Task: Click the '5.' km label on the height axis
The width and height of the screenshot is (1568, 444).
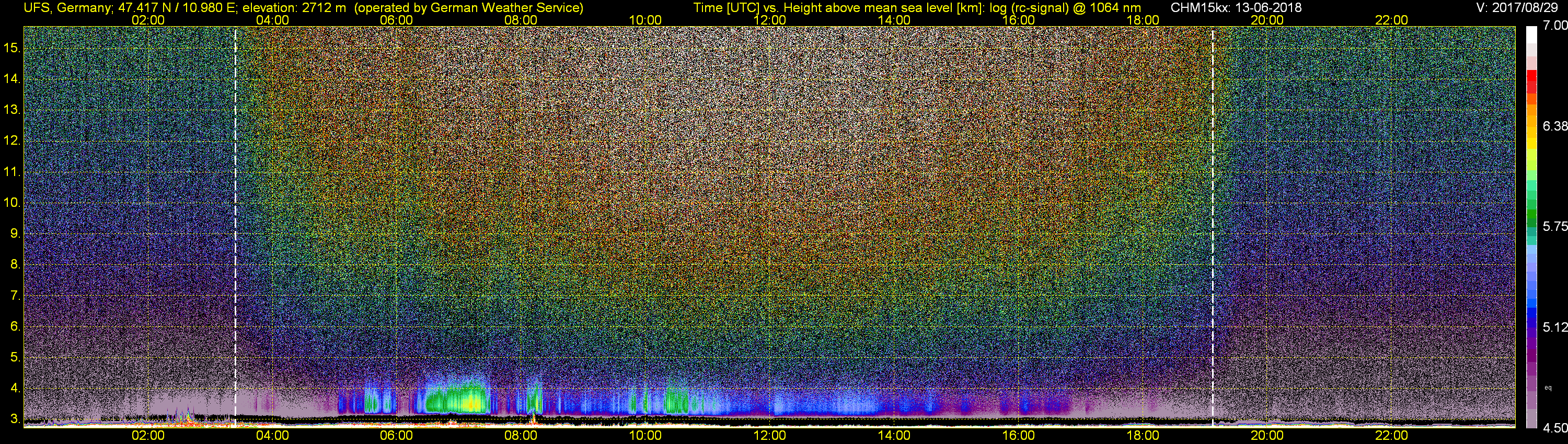Action: (x=15, y=358)
